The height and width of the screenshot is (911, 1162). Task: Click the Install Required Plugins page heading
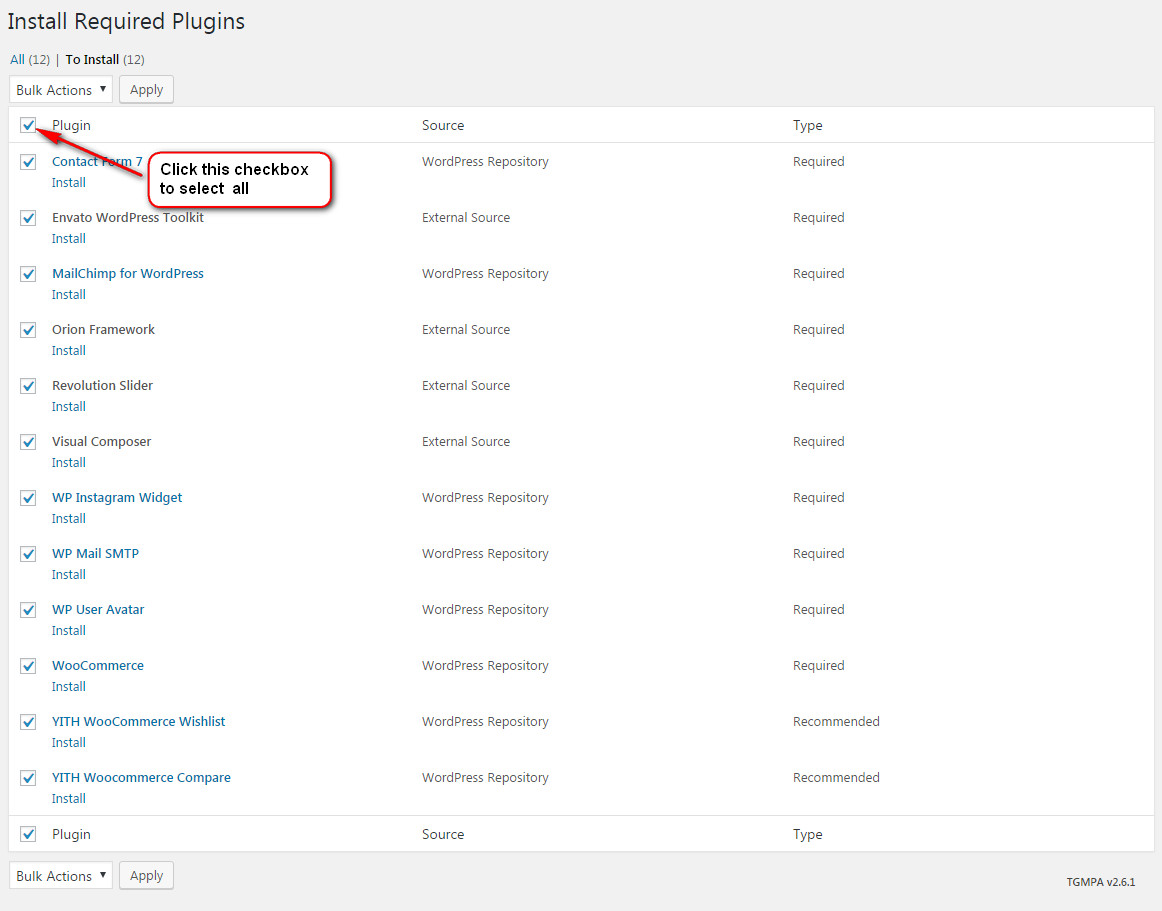coord(126,21)
